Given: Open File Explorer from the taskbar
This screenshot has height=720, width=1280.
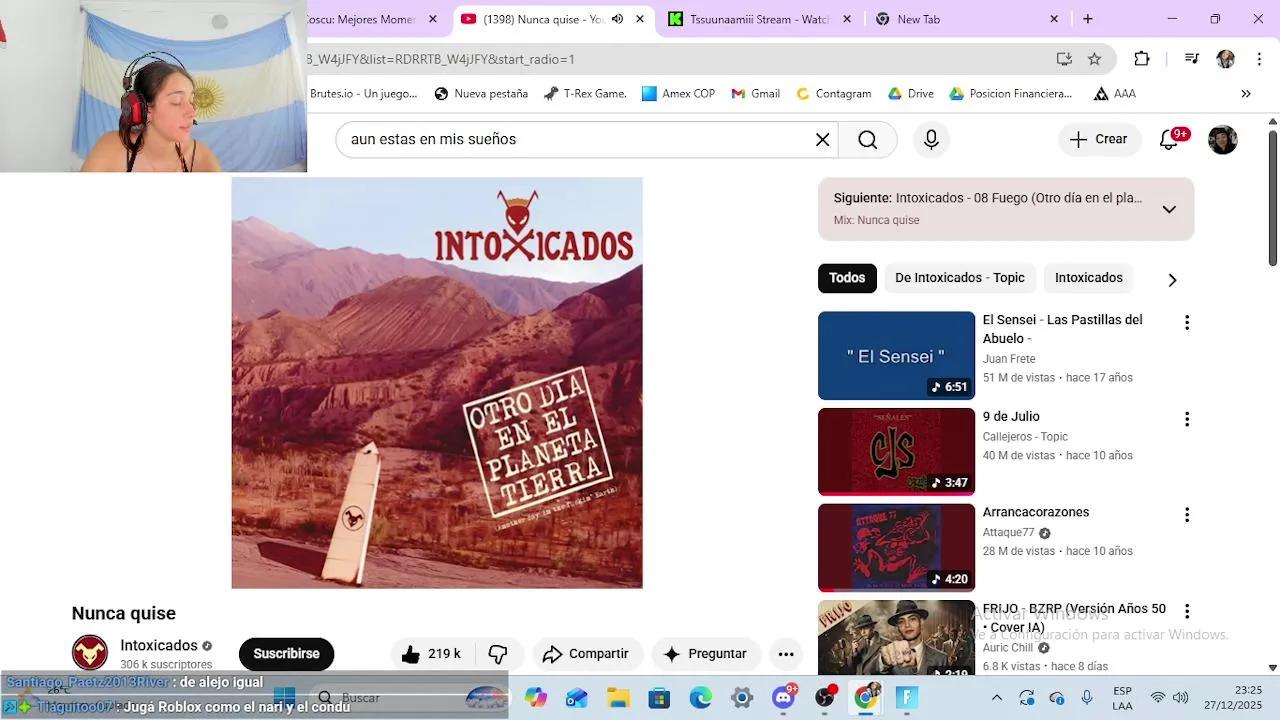Looking at the screenshot, I should pos(618,697).
